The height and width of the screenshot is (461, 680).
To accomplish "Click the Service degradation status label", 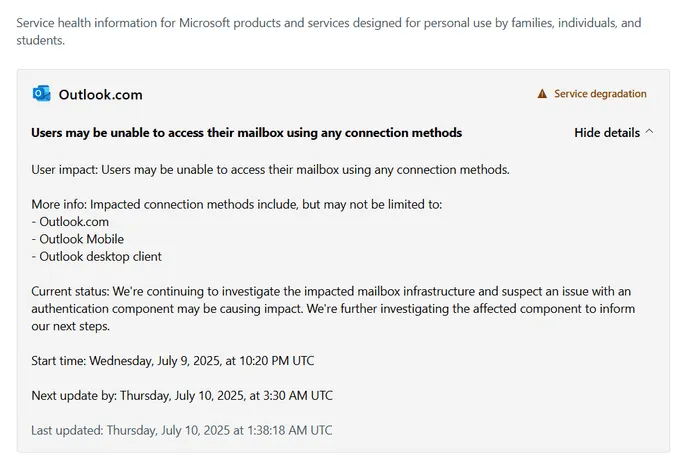I will [x=600, y=94].
